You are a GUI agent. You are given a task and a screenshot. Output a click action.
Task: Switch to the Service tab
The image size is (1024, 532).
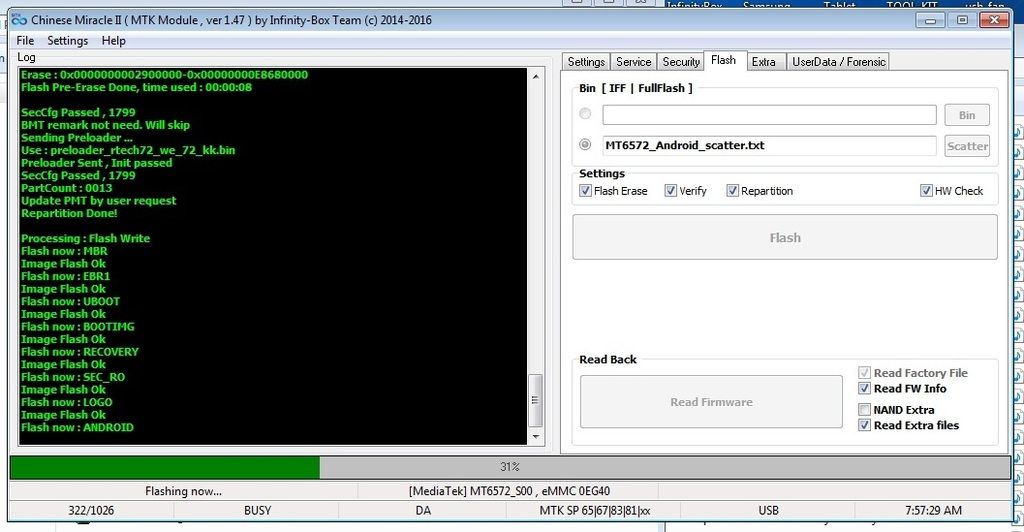[633, 62]
